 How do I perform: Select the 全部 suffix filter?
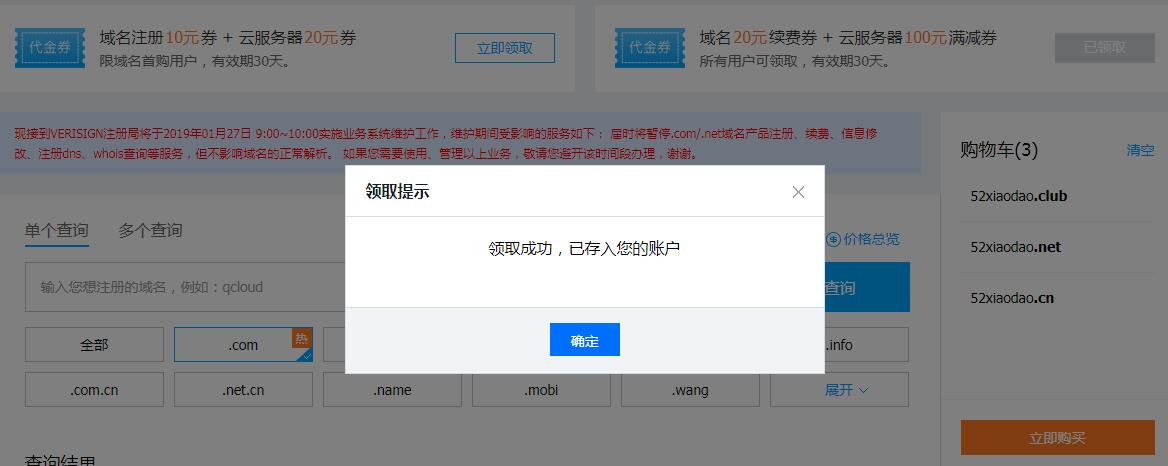[x=94, y=345]
